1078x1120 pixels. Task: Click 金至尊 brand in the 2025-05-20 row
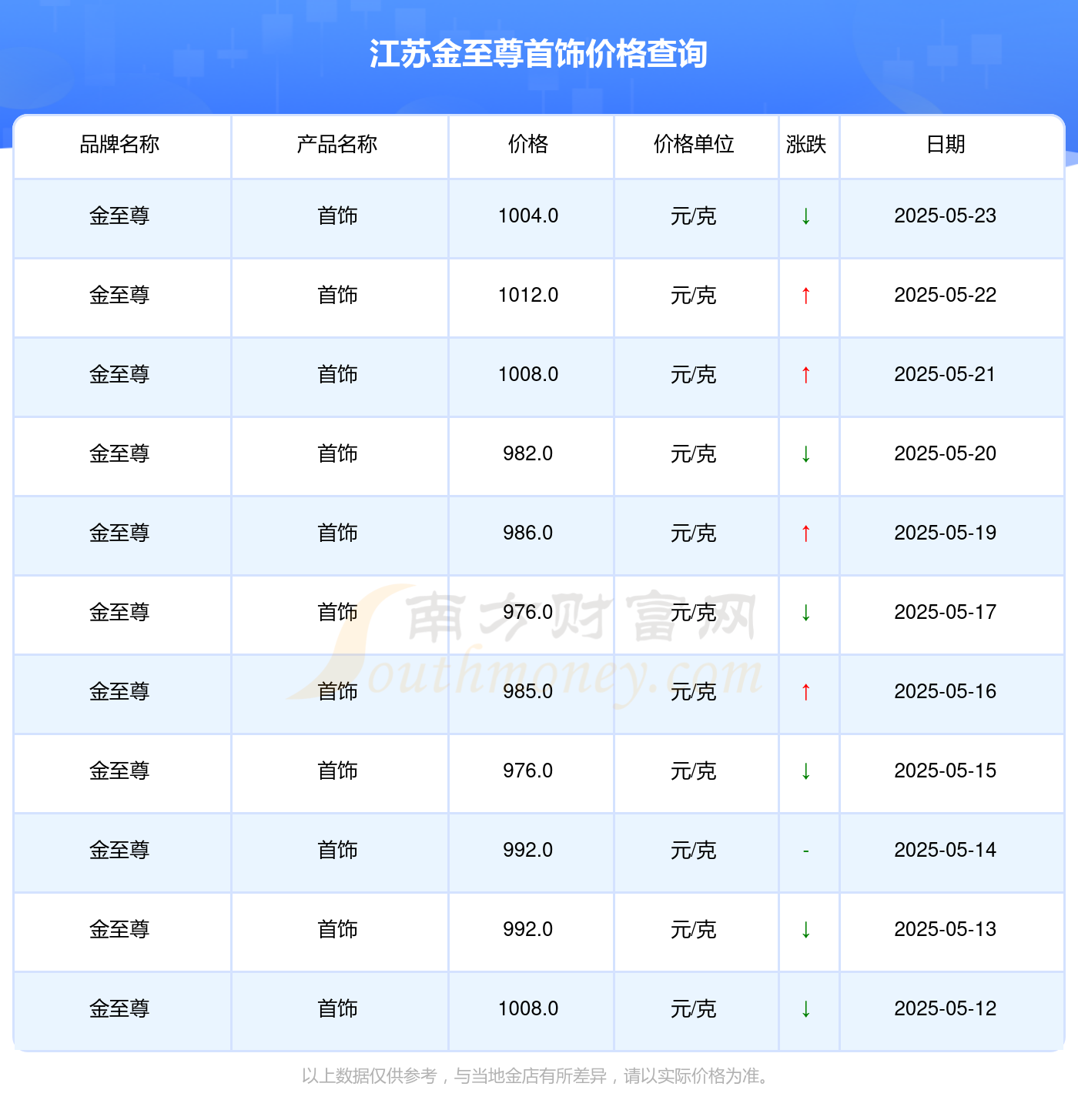119,454
